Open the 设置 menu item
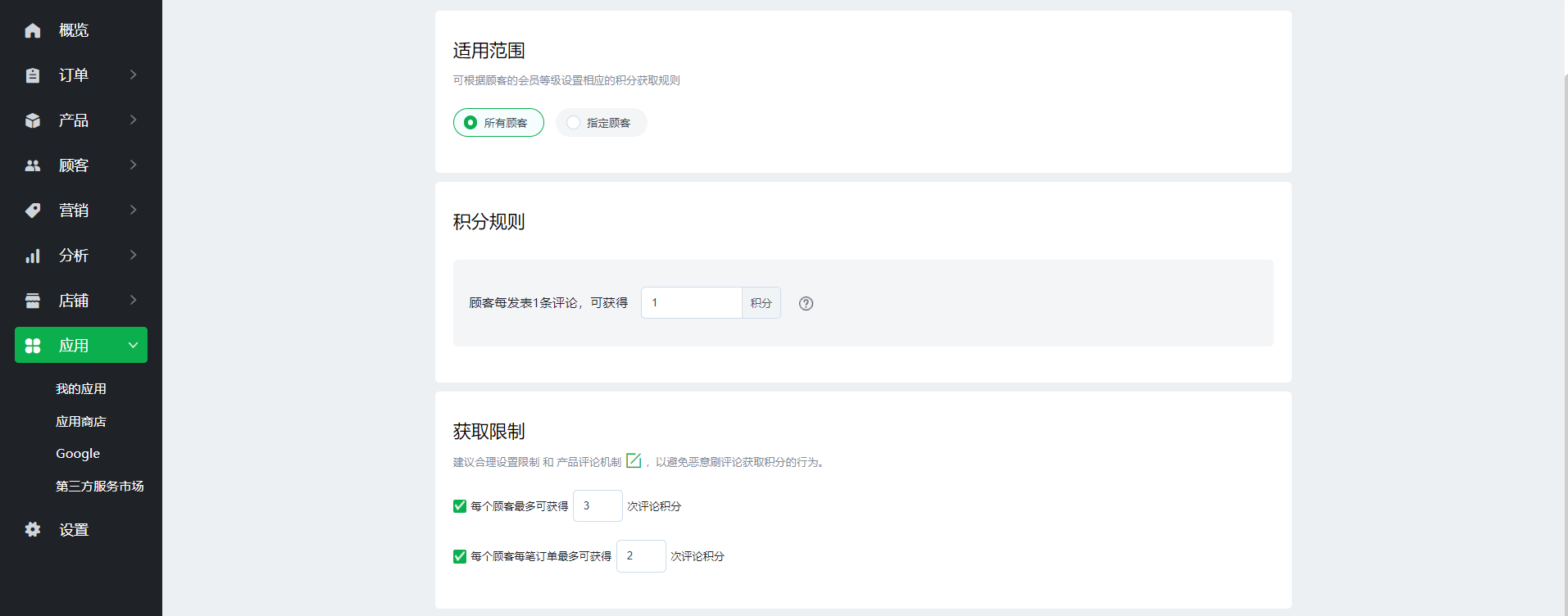 click(x=81, y=529)
